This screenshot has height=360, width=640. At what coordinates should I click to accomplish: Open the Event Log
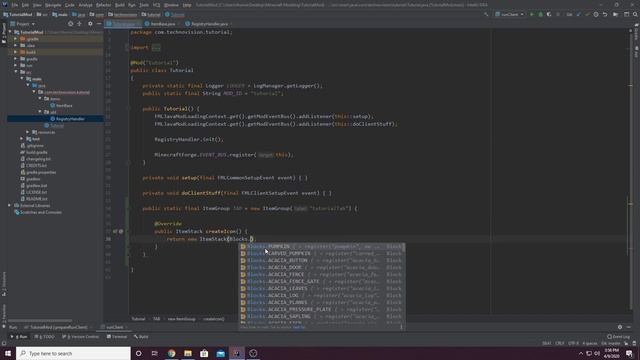[618, 337]
